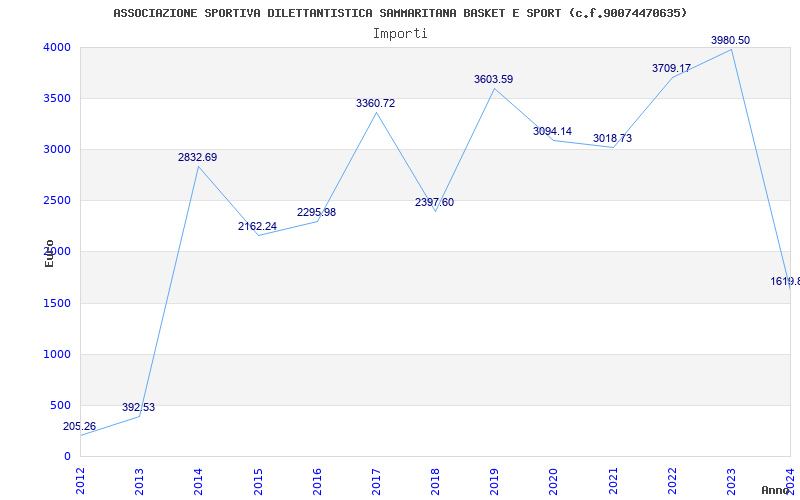Select data label 2397.60
This screenshot has height=500, width=800.
point(434,202)
